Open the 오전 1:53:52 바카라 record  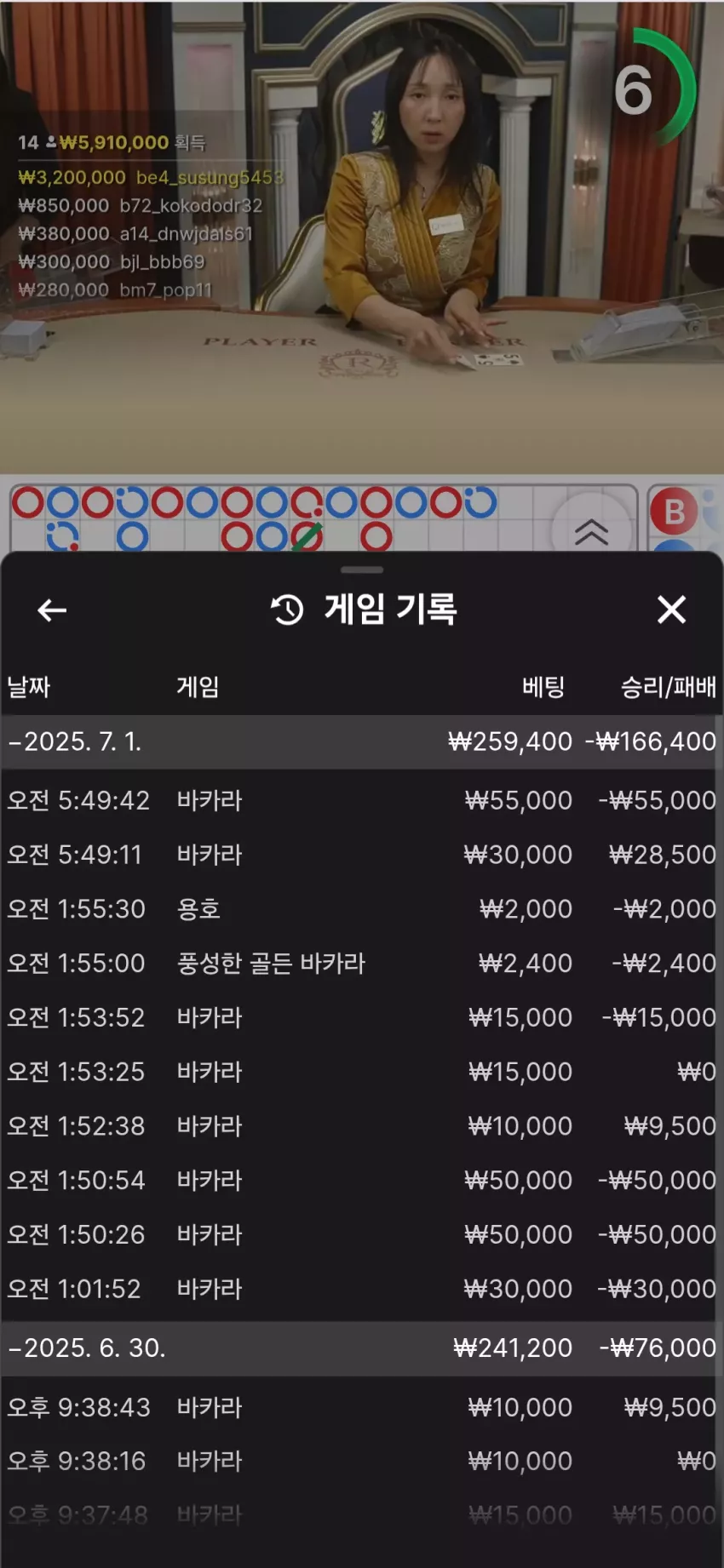point(362,1017)
